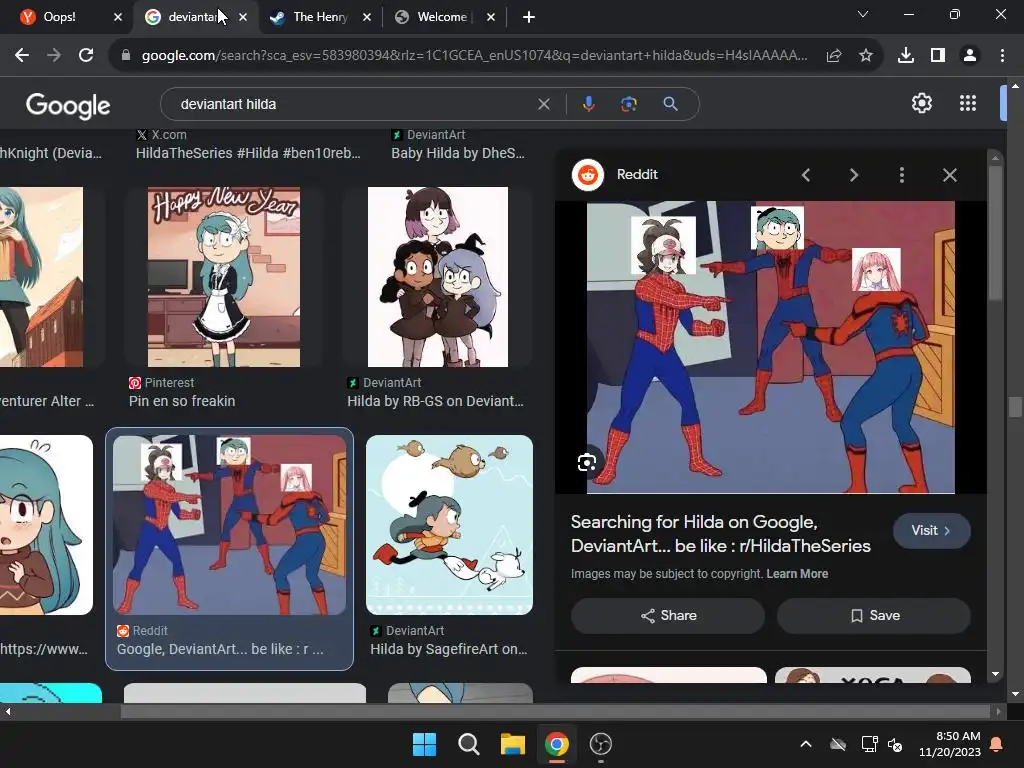Click the search query input field
This screenshot has height=768, width=1024.
[353, 104]
